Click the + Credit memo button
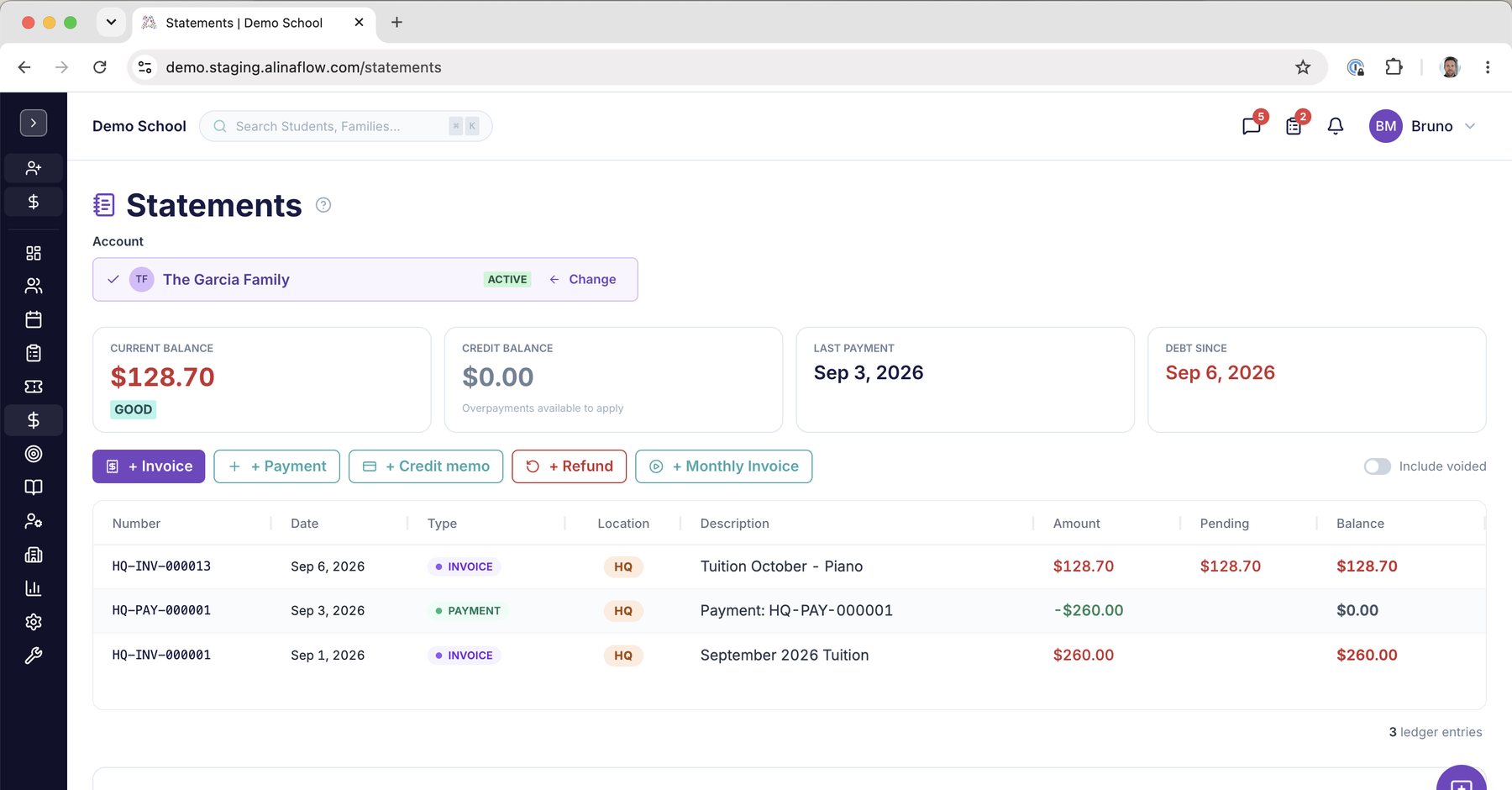Screen dimensions: 1512x790 (x=426, y=466)
